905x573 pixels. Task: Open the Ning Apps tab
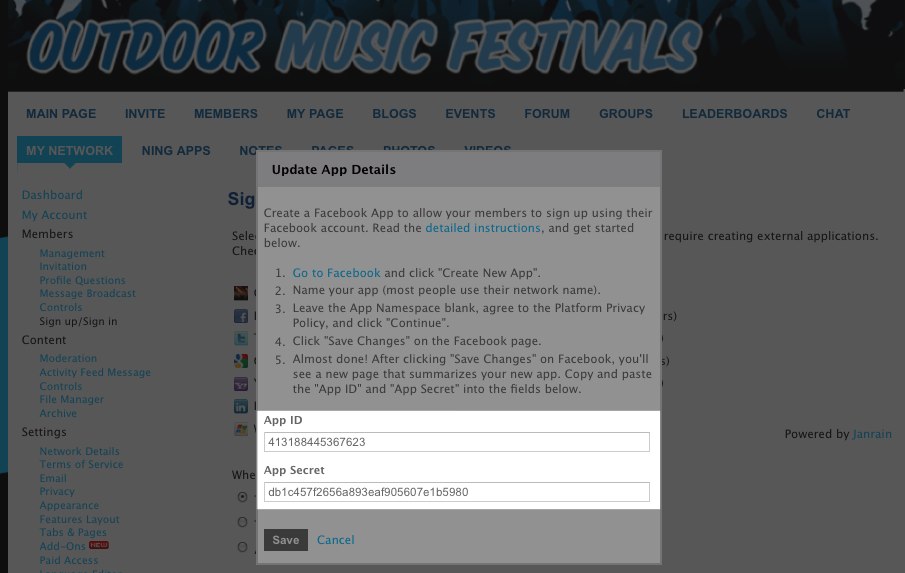pos(176,151)
